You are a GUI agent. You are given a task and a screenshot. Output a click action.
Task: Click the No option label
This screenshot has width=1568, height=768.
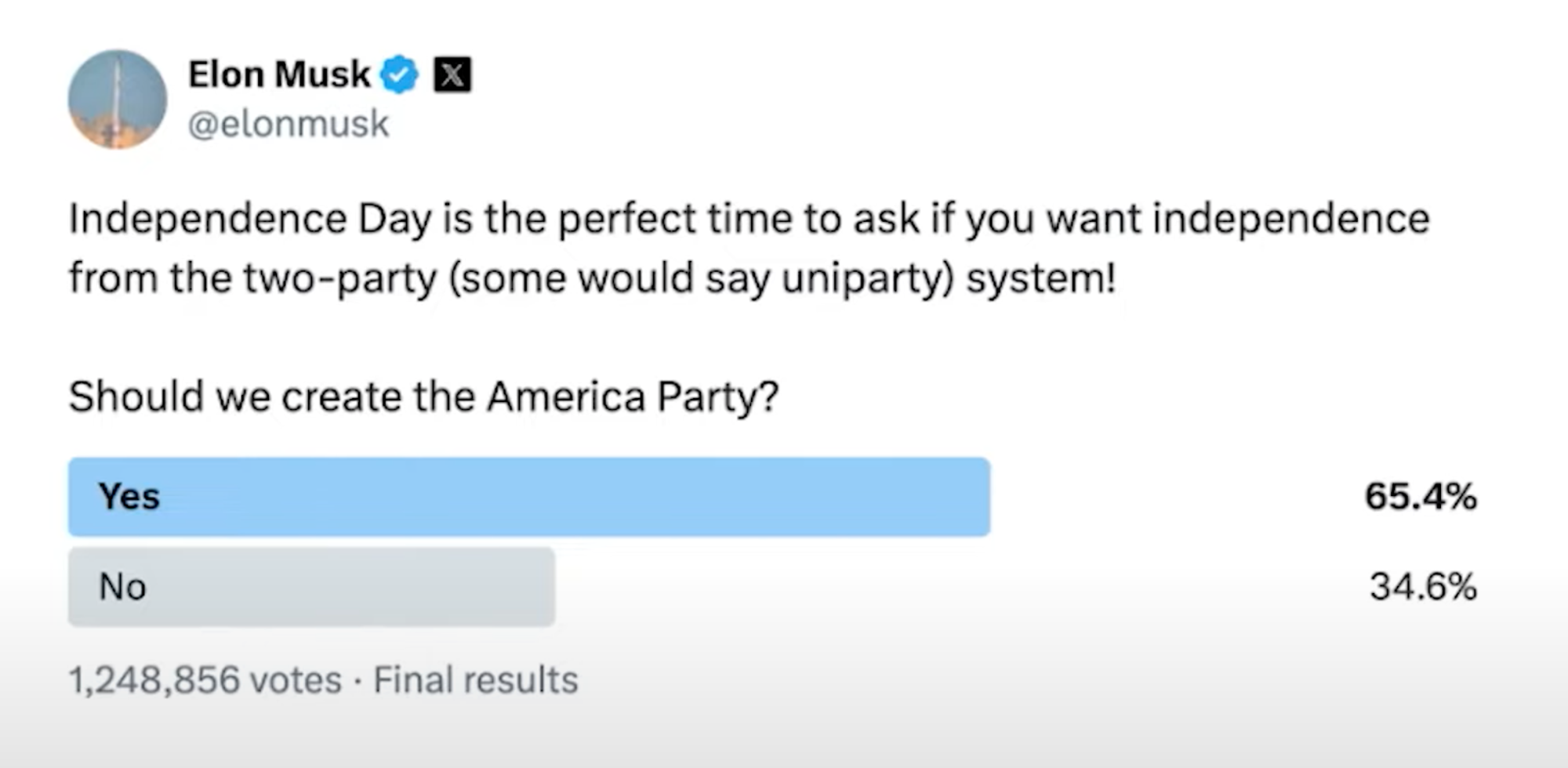[122, 587]
